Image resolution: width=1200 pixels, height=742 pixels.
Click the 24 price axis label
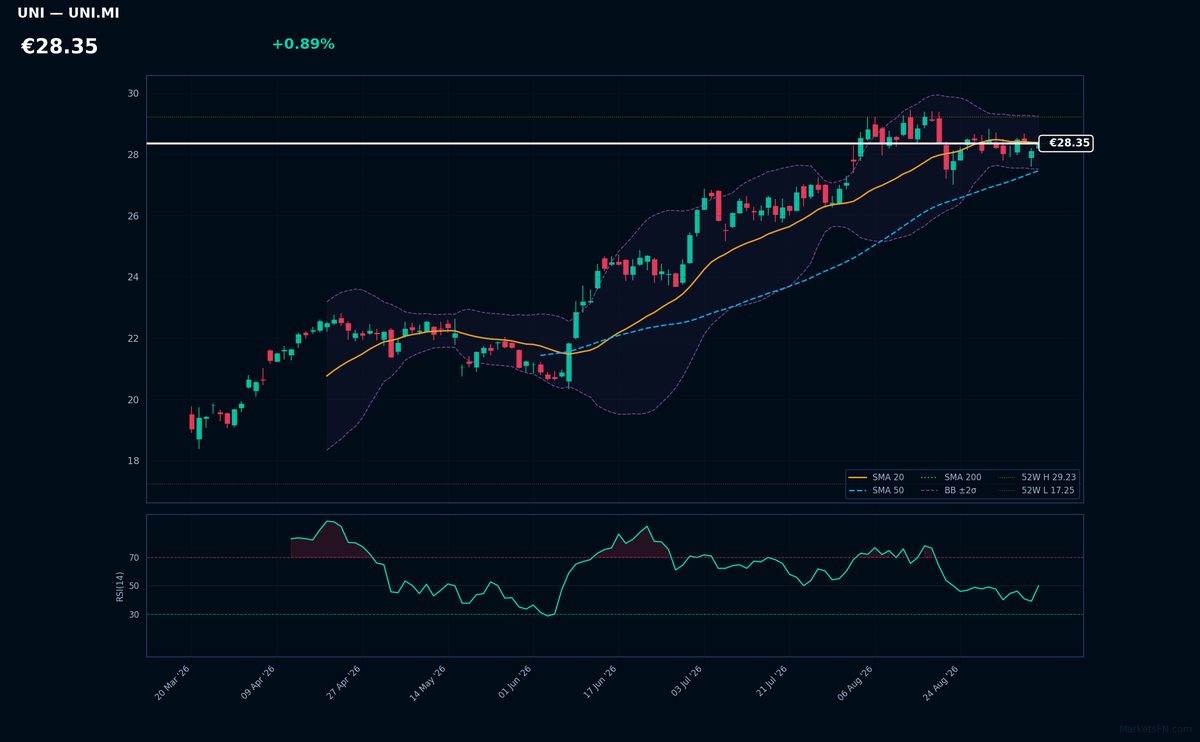(133, 277)
